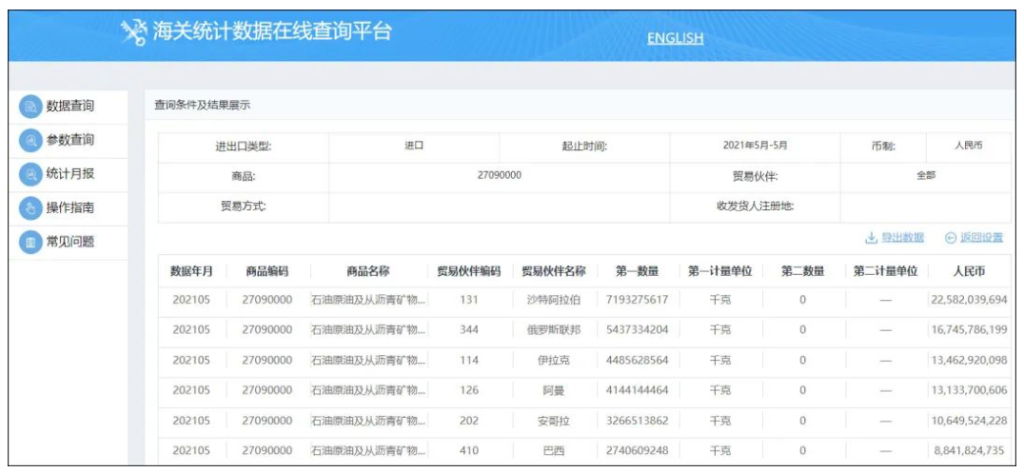Viewport: 1024px width, 472px height.
Task: Click the 人民币 value in 币制 condition
Action: click(x=968, y=146)
